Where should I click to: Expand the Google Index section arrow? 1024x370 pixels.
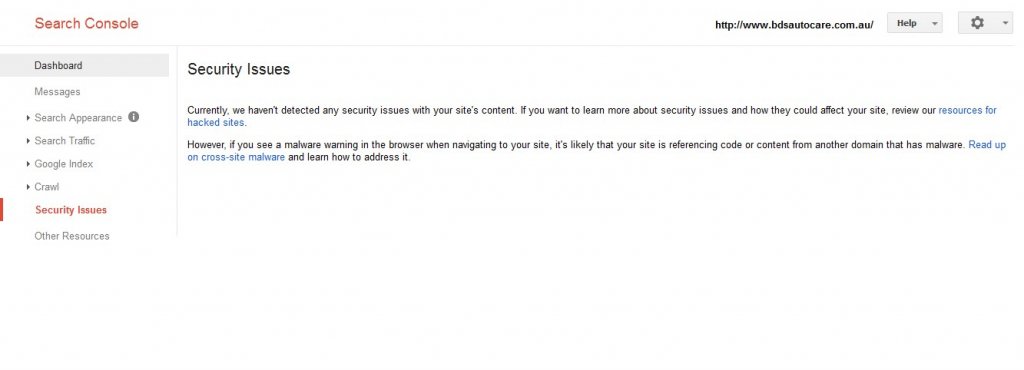pyautogui.click(x=28, y=164)
